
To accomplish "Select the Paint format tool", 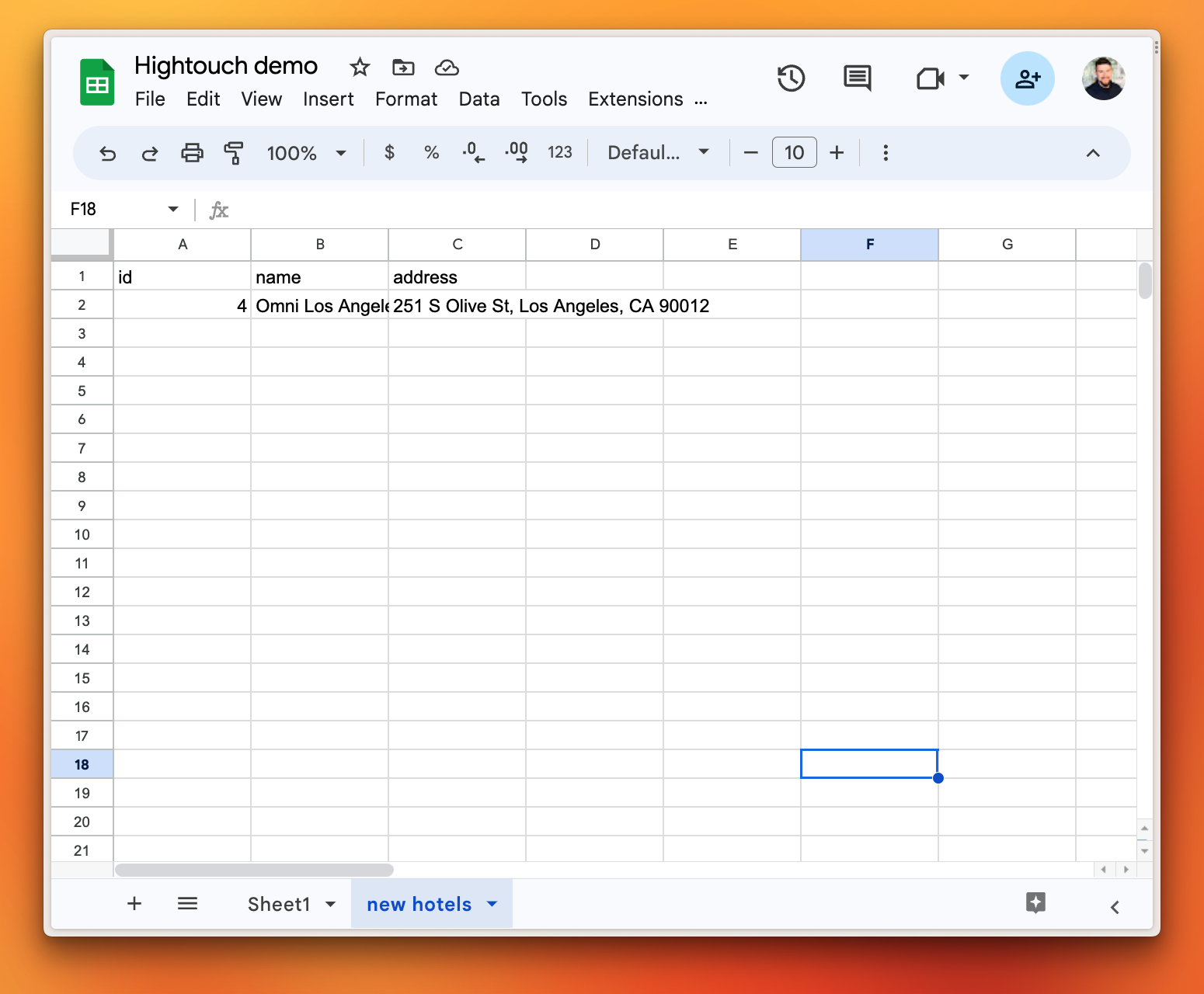I will click(x=233, y=152).
